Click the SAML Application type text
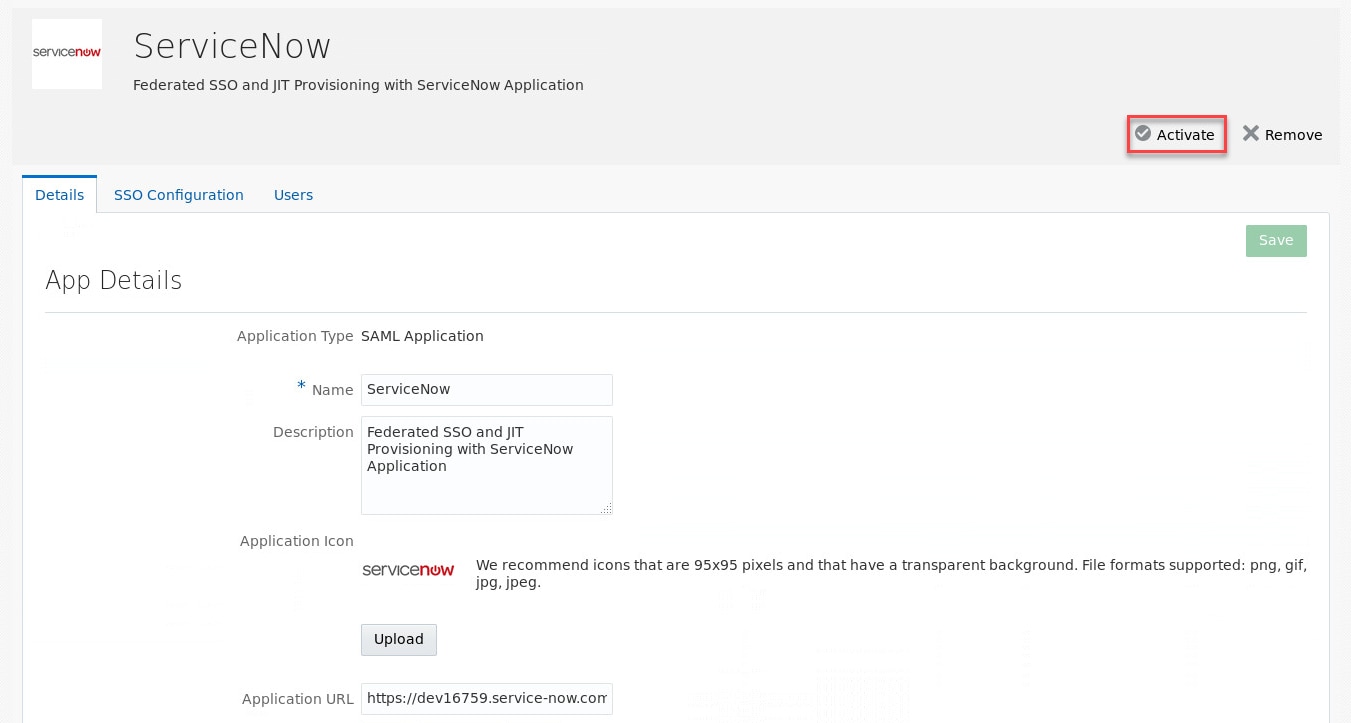Screen dimensions: 1351x723 [422, 336]
